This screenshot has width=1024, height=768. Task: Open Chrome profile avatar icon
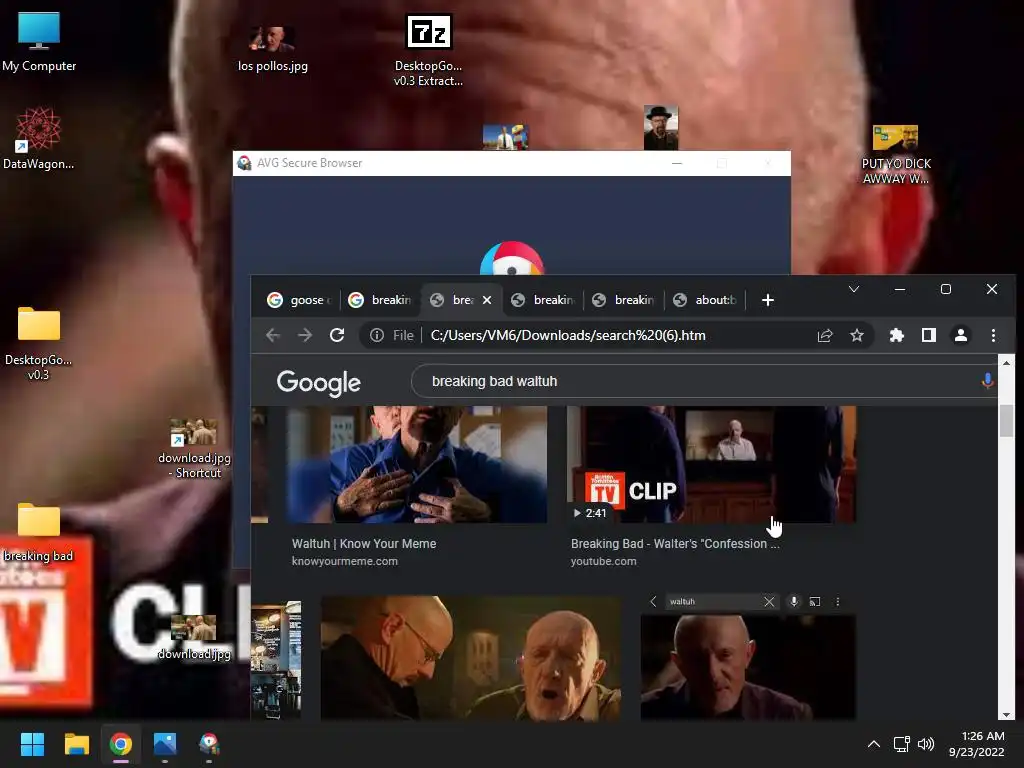(x=961, y=336)
